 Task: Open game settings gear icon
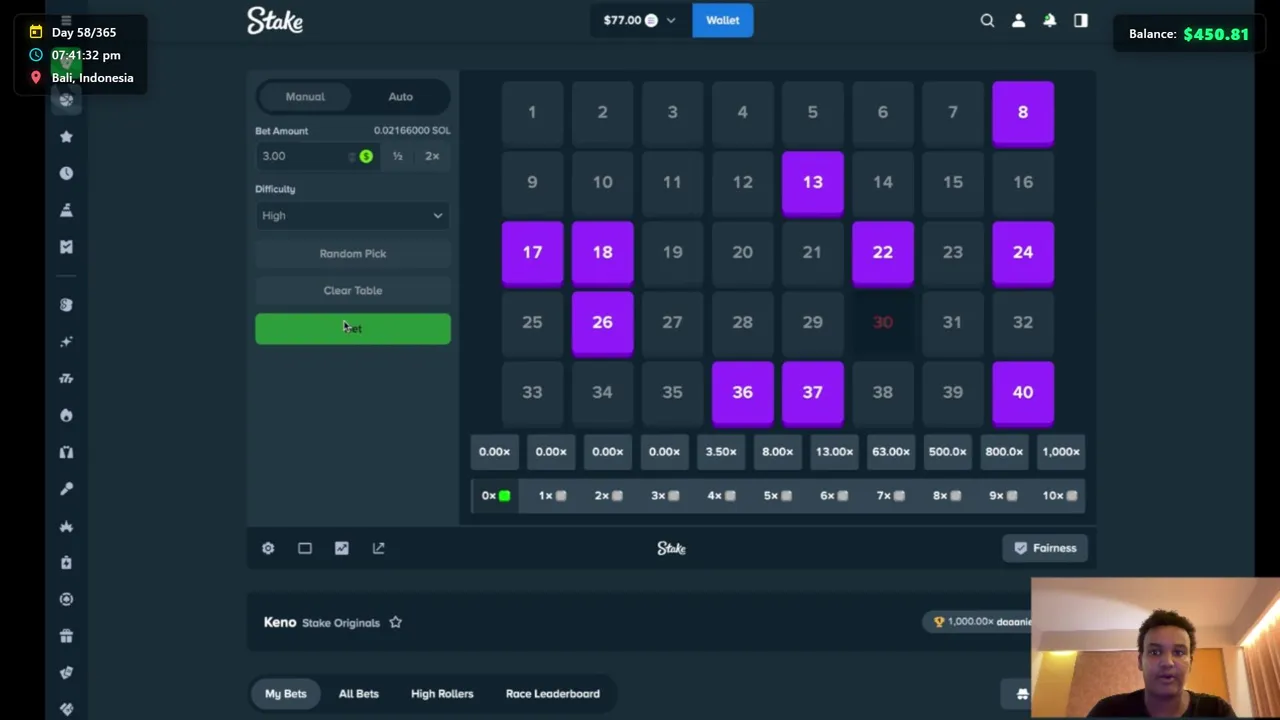pyautogui.click(x=268, y=548)
